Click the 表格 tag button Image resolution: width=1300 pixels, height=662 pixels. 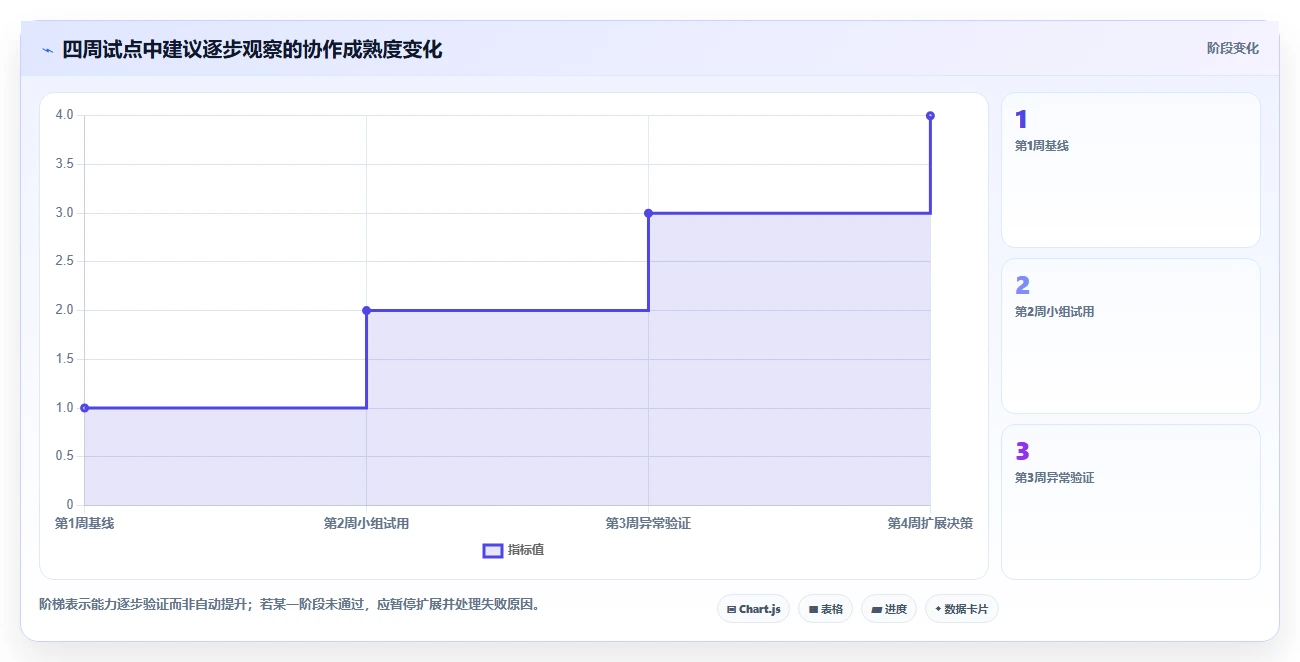point(825,609)
